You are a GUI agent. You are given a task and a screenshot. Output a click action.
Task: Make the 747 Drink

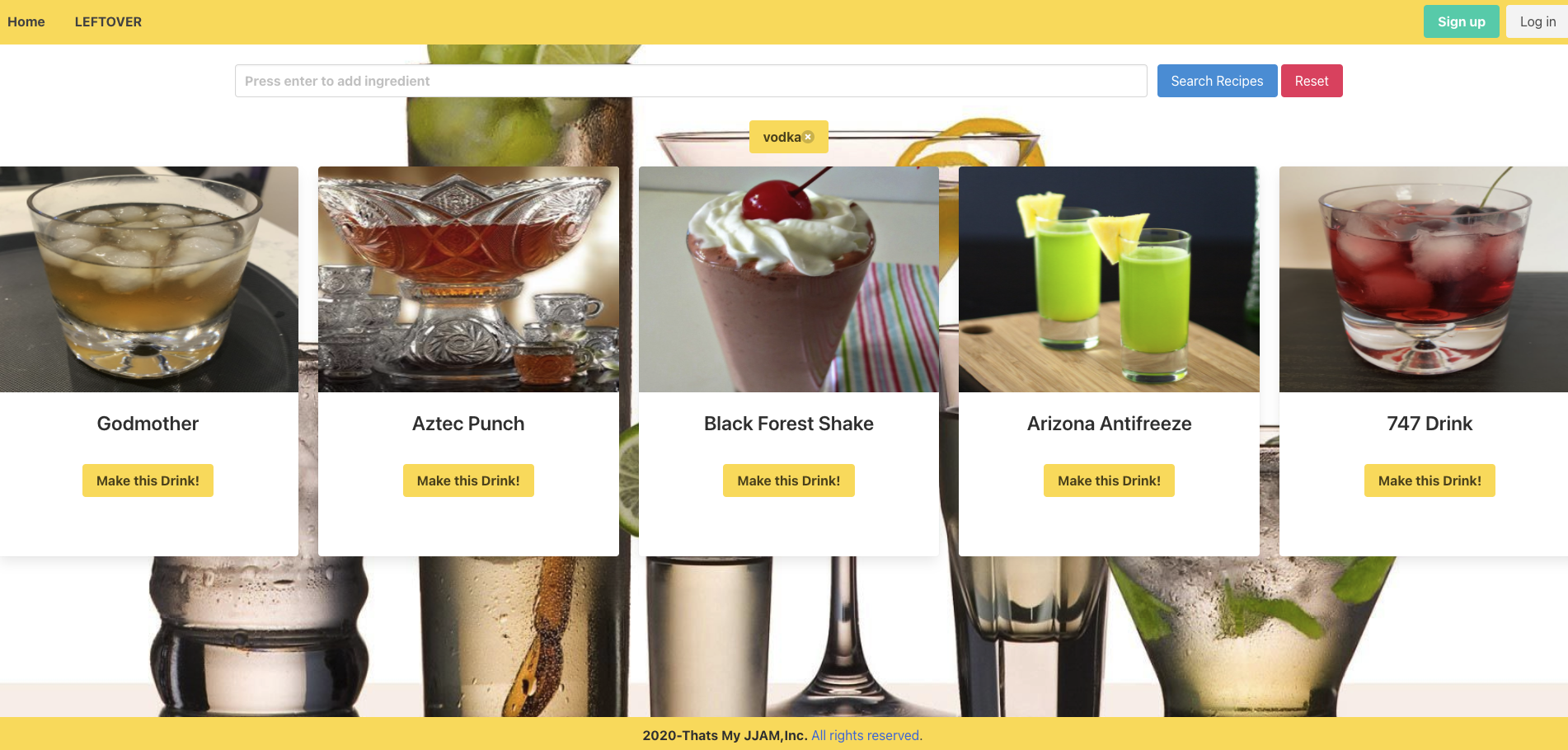pos(1430,480)
